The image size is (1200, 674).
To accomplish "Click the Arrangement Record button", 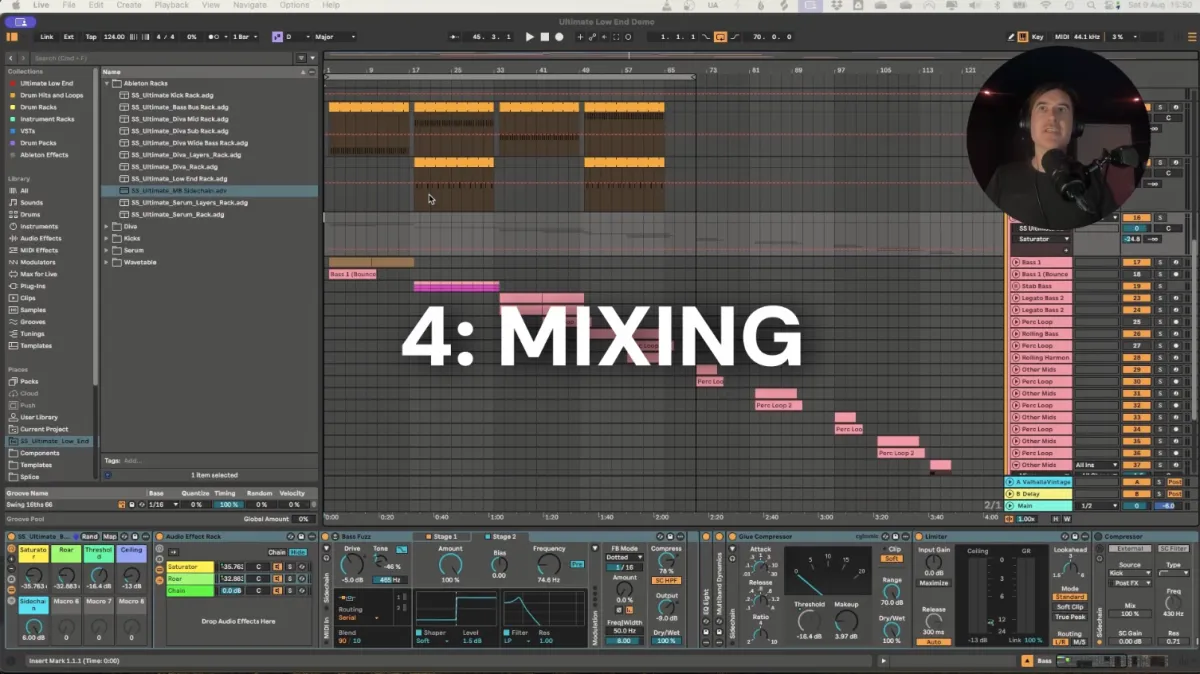I will click(559, 37).
